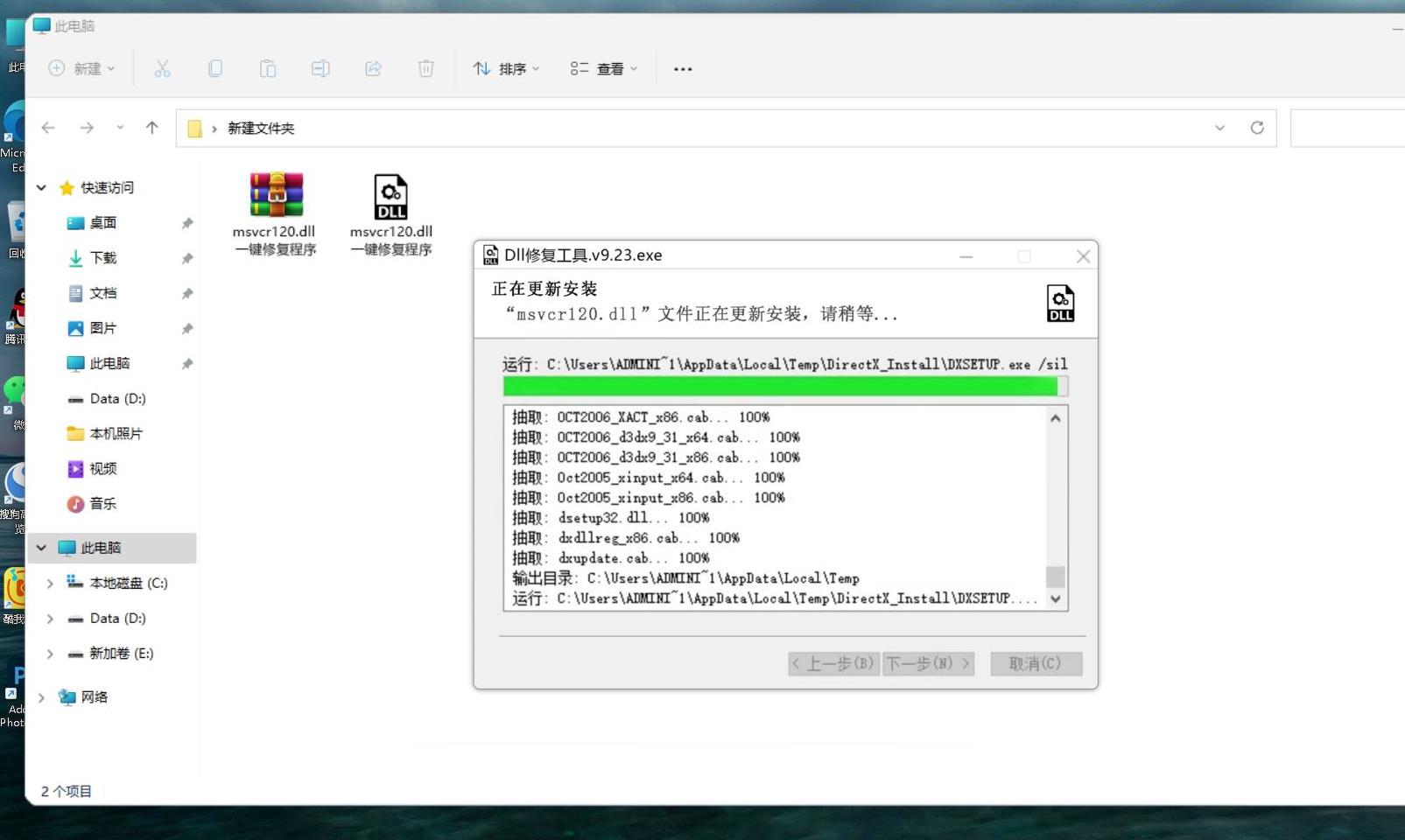The height and width of the screenshot is (840, 1405).
Task: Click the 取消(C) cancel button in the installer
Action: (1036, 663)
